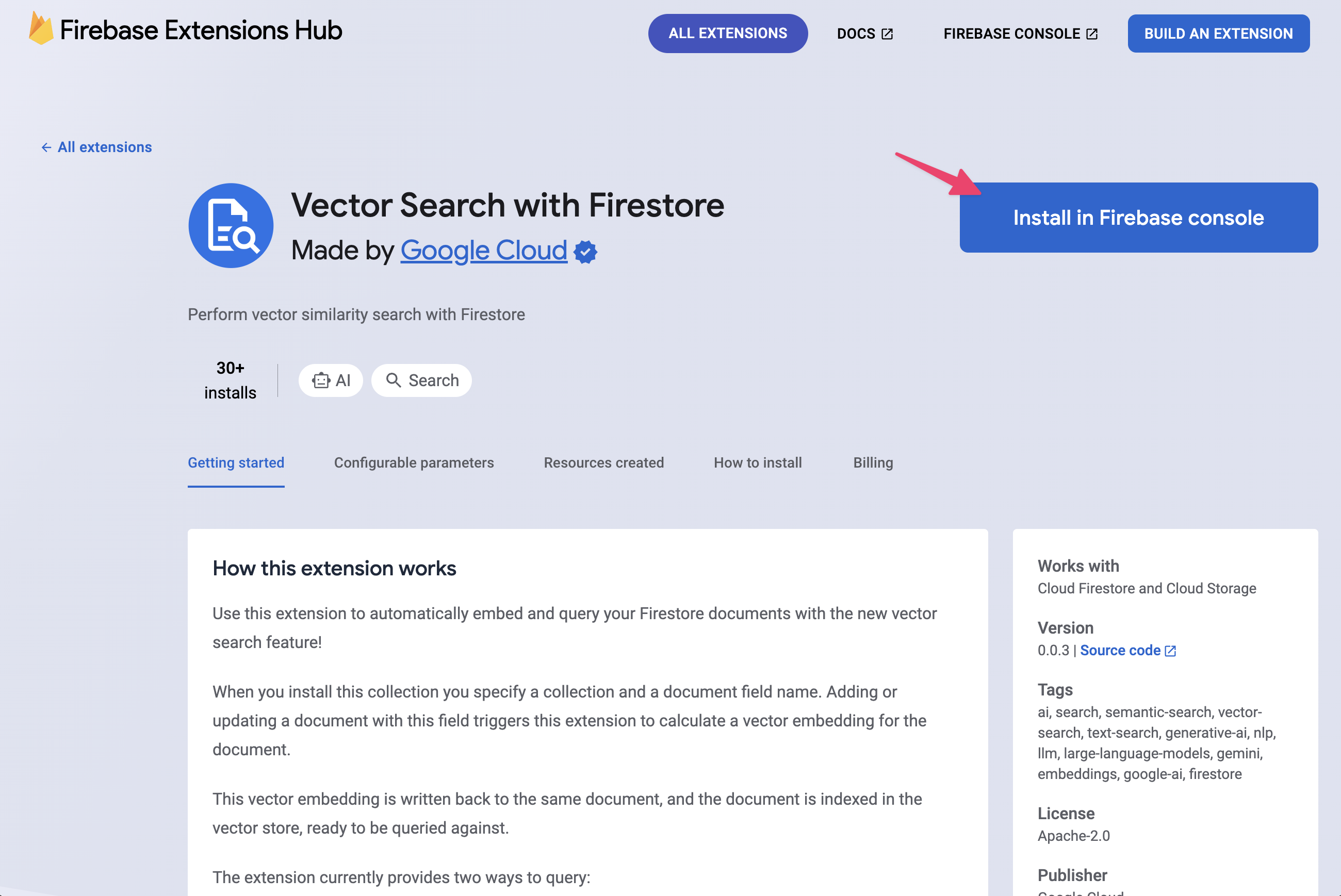Screen dimensions: 1341x896
Task: Click the ALL EXTENSIONS navigation button
Action: tap(728, 33)
